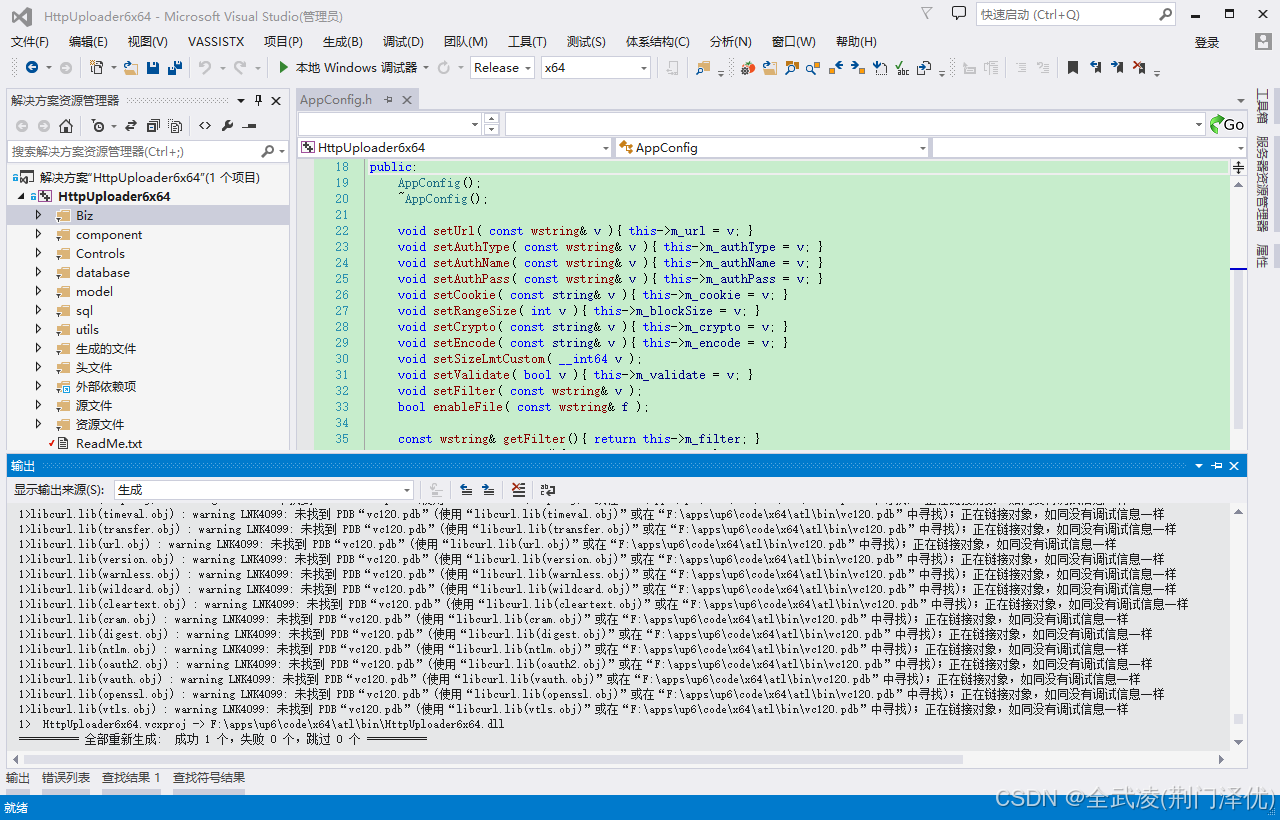Open Properties wrench icon in Solution Explorer
The height and width of the screenshot is (820, 1280).
pos(227,126)
